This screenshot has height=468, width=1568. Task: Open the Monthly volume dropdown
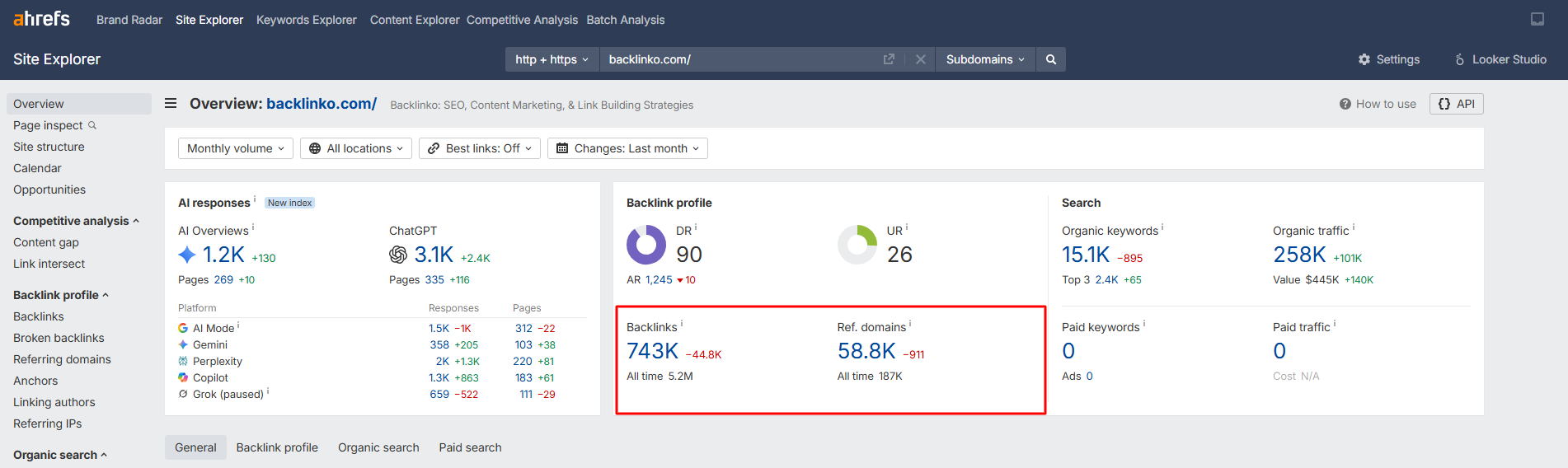click(x=236, y=148)
